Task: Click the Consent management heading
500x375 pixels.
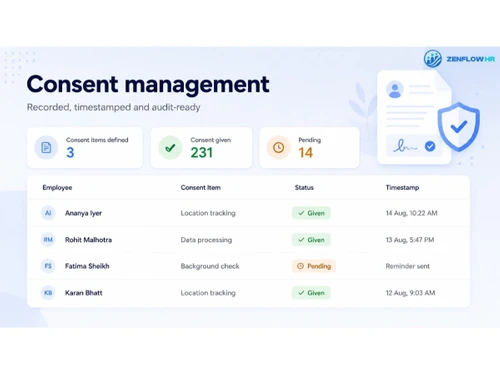Action: (x=148, y=84)
